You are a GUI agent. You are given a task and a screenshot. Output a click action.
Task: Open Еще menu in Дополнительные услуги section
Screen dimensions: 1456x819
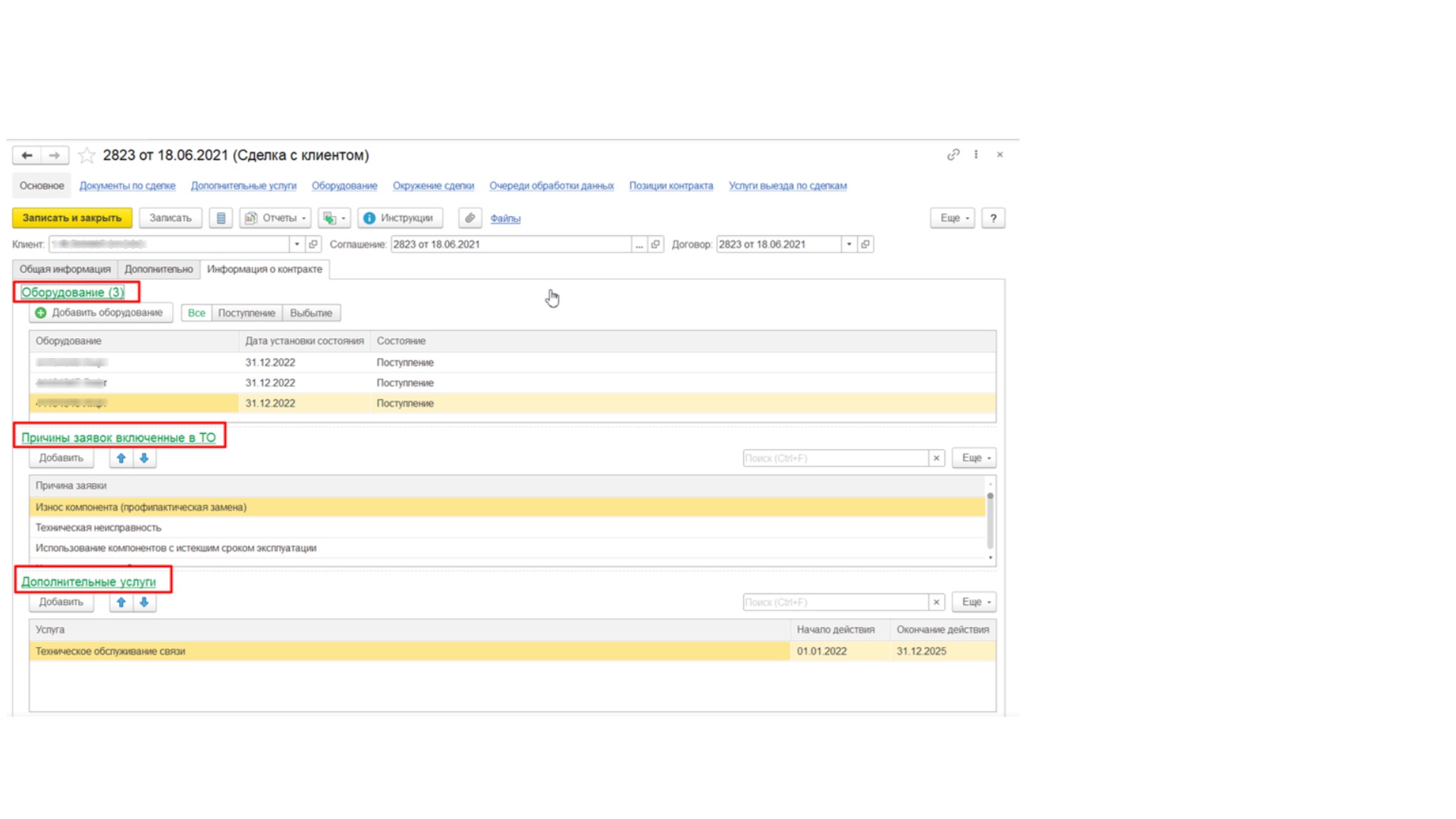pos(974,602)
